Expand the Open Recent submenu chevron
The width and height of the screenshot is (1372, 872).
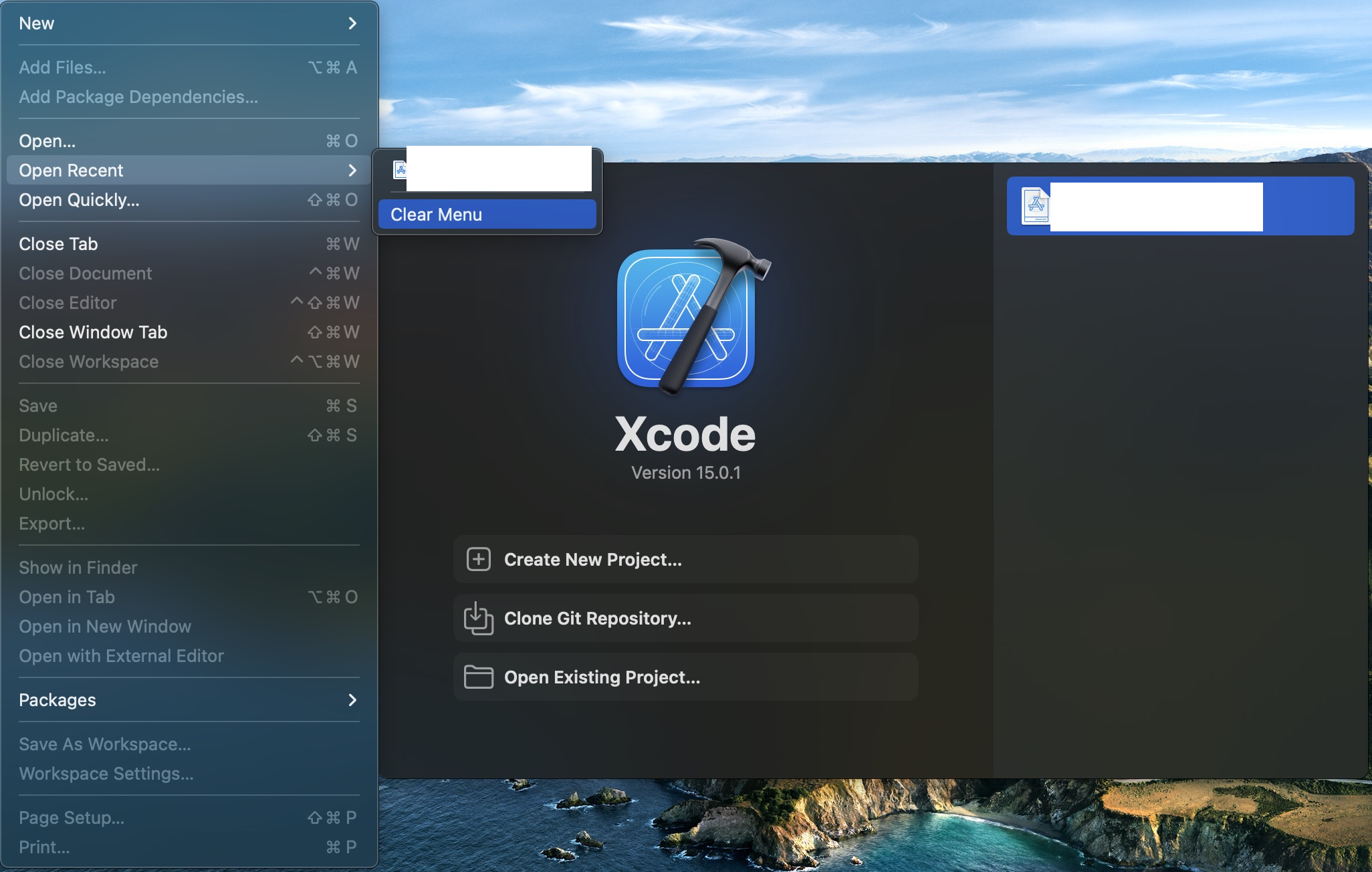(352, 171)
